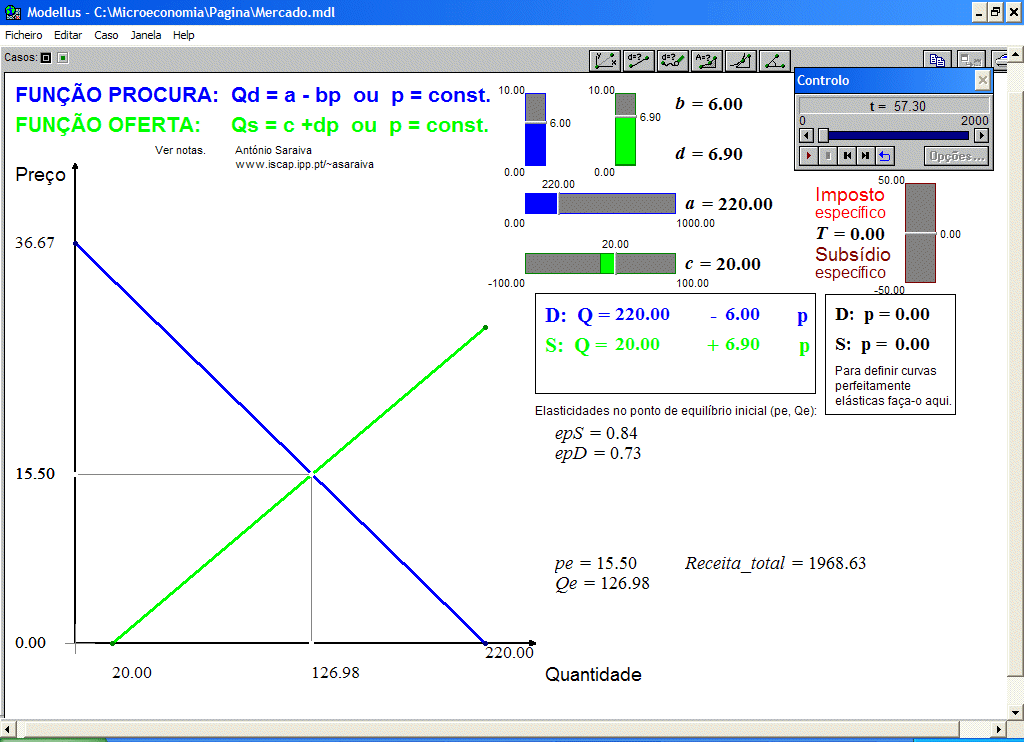The image size is (1024, 742).
Task: Open the Caso menu
Action: pos(106,35)
